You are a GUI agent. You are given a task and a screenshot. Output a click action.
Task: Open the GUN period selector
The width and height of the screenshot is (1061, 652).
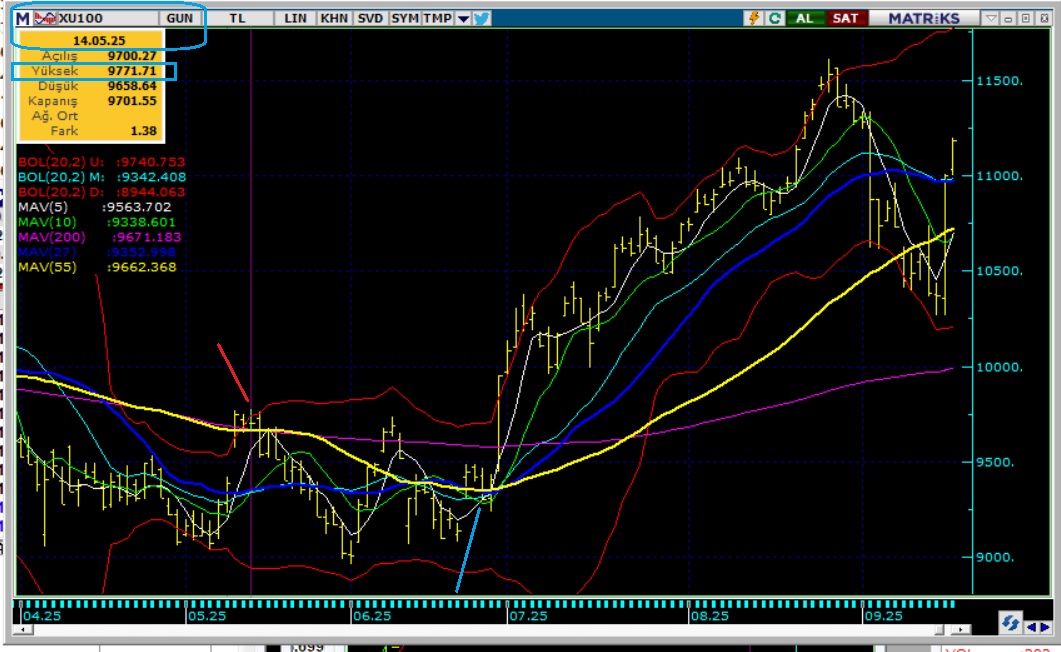(181, 18)
